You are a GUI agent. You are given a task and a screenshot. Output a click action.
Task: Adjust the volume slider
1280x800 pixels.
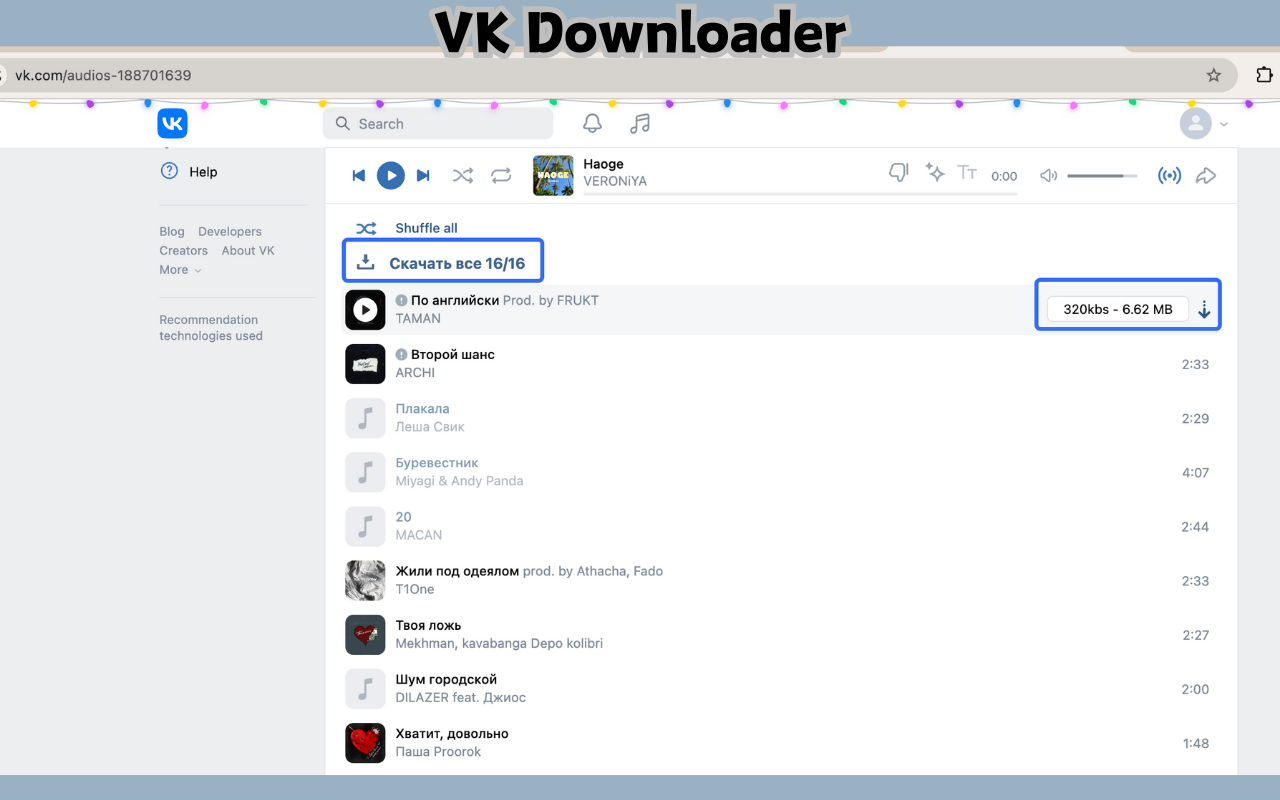pos(1101,175)
